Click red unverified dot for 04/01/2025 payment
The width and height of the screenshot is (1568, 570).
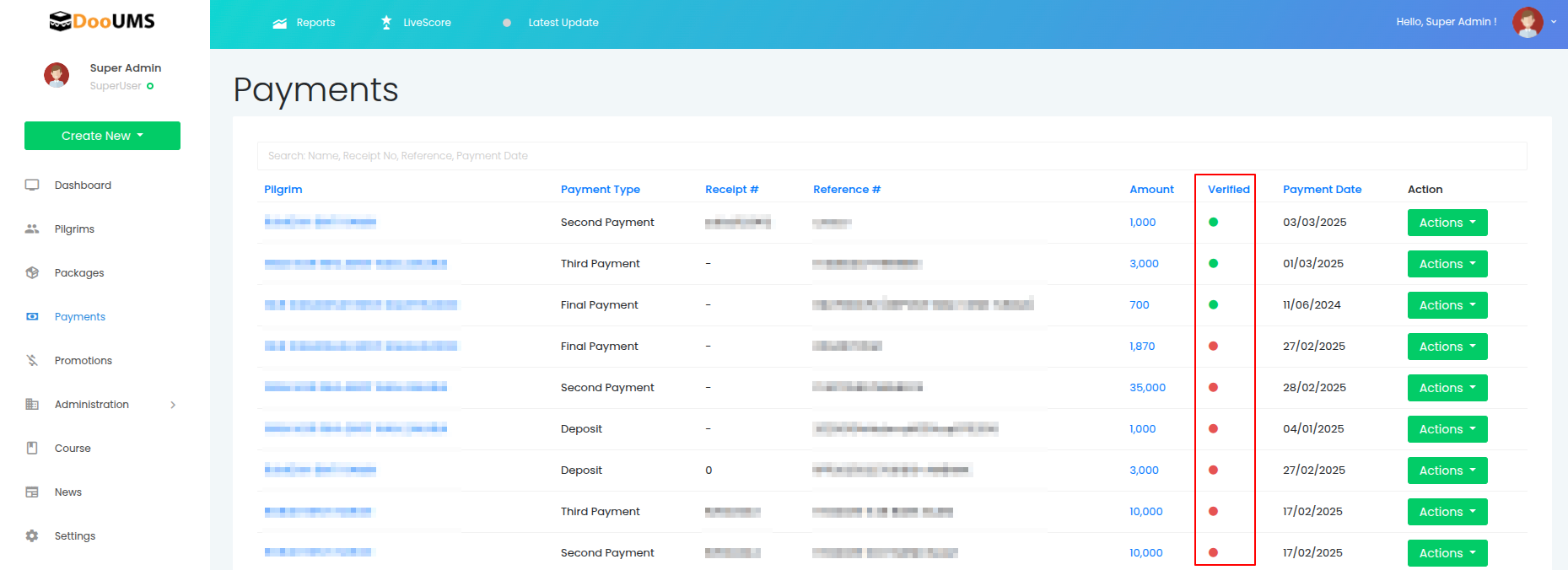click(1213, 428)
